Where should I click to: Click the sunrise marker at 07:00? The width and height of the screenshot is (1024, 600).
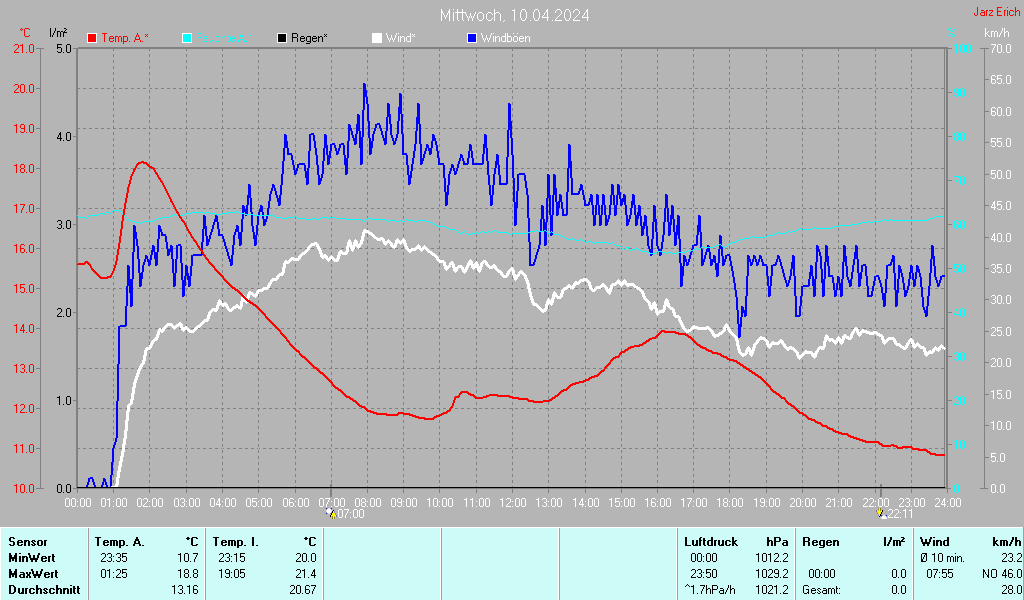331,513
